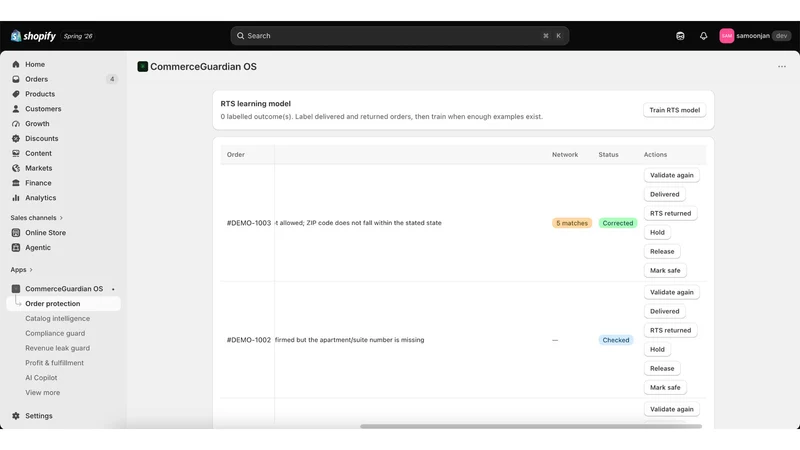Click the Discounts icon
Screen dimensions: 800x450
tap(16, 138)
